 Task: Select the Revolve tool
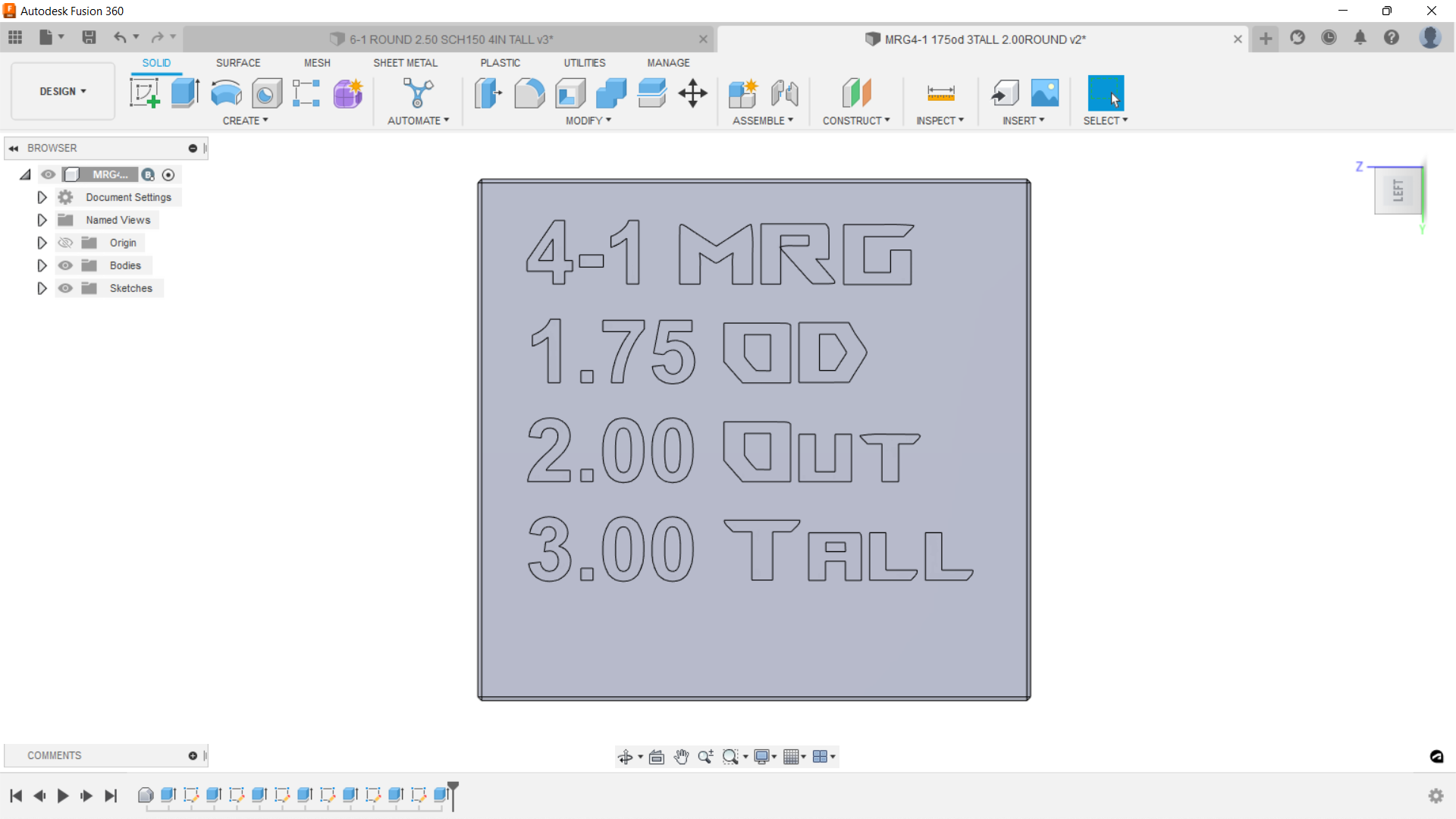tap(226, 93)
